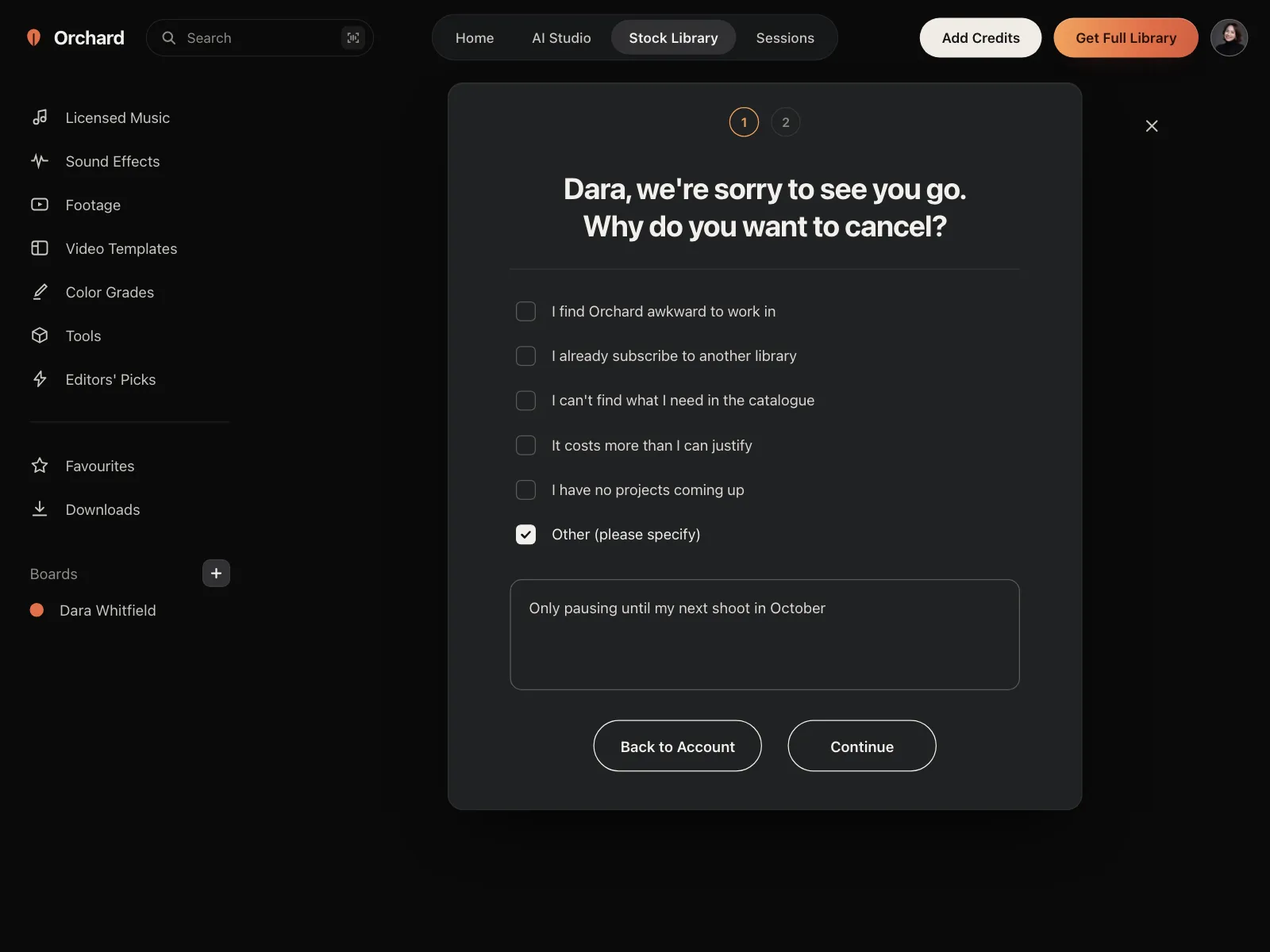Open Color Grades pen icon
Screen dimensions: 1270x952
click(x=40, y=292)
